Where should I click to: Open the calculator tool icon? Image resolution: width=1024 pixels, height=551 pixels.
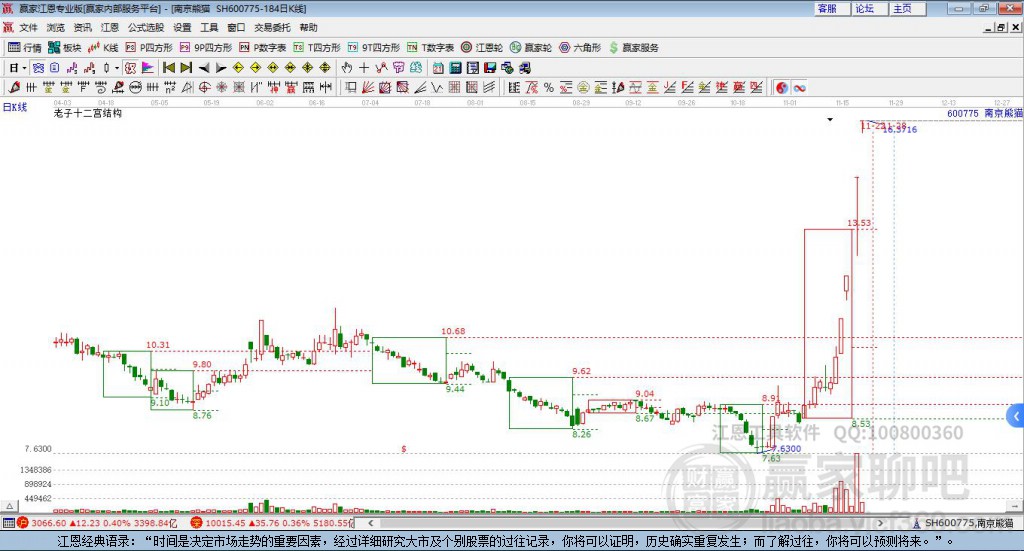(455, 68)
